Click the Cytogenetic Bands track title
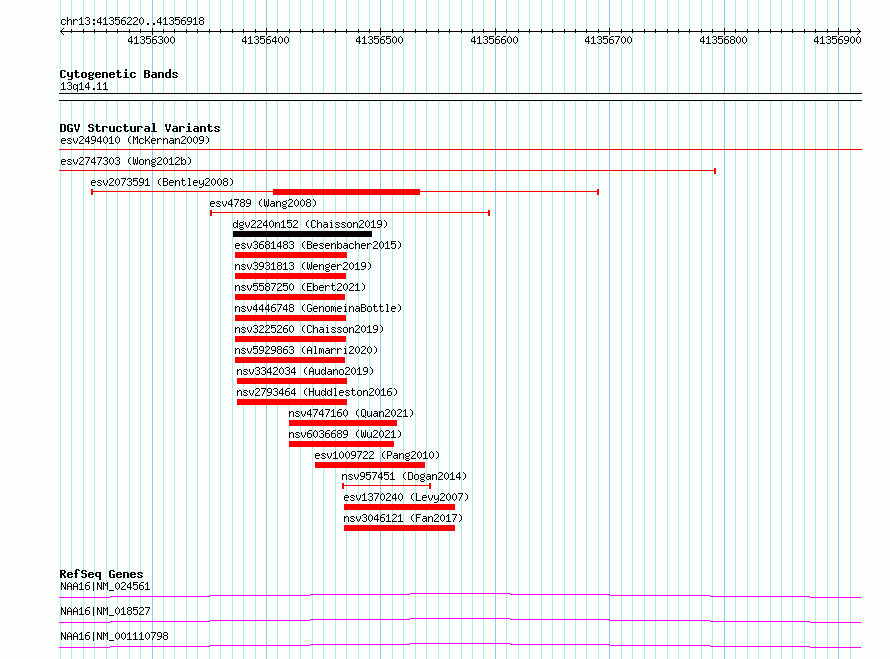The height and width of the screenshot is (659, 890). coord(119,74)
